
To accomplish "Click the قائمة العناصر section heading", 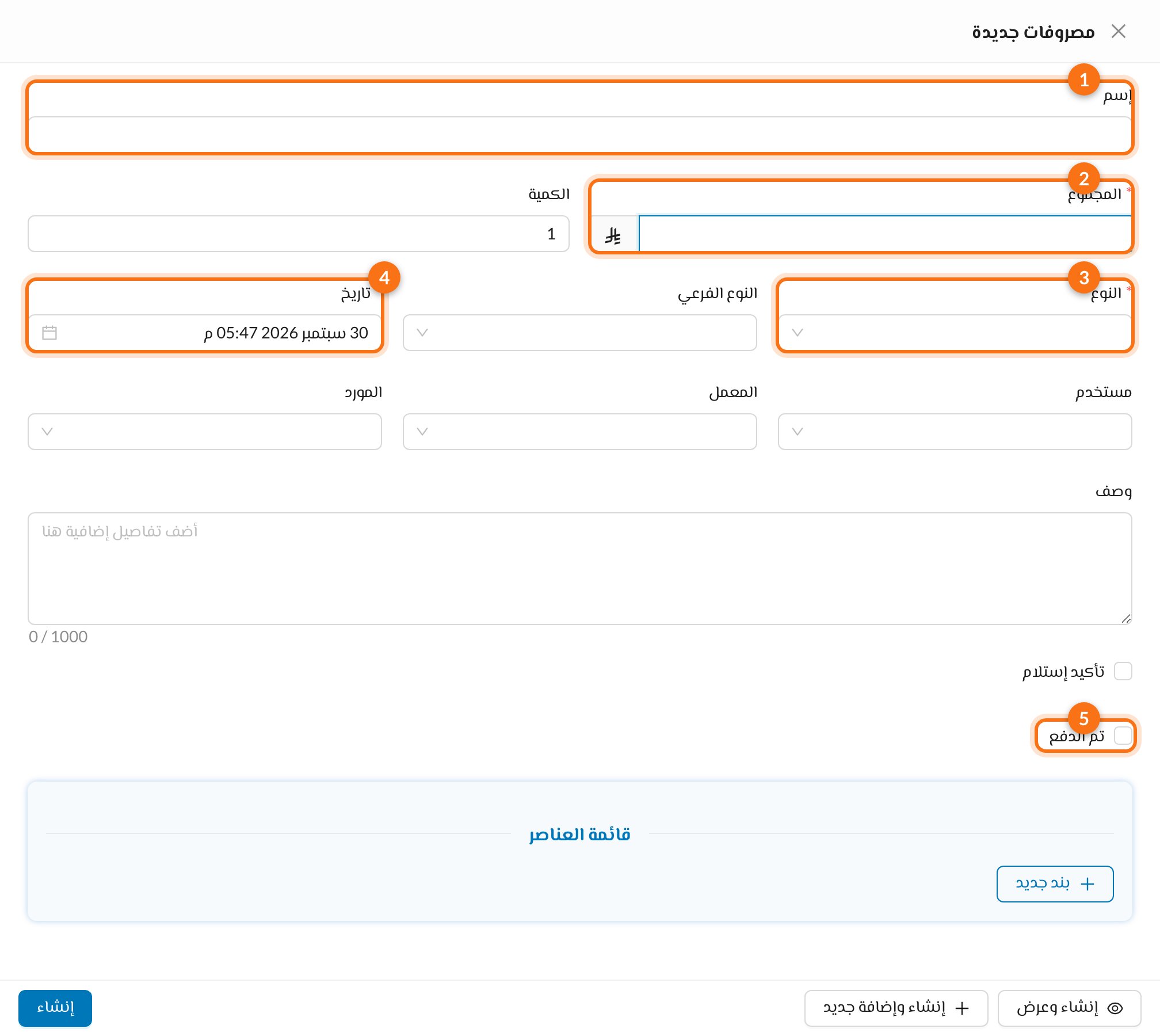I will [x=580, y=834].
